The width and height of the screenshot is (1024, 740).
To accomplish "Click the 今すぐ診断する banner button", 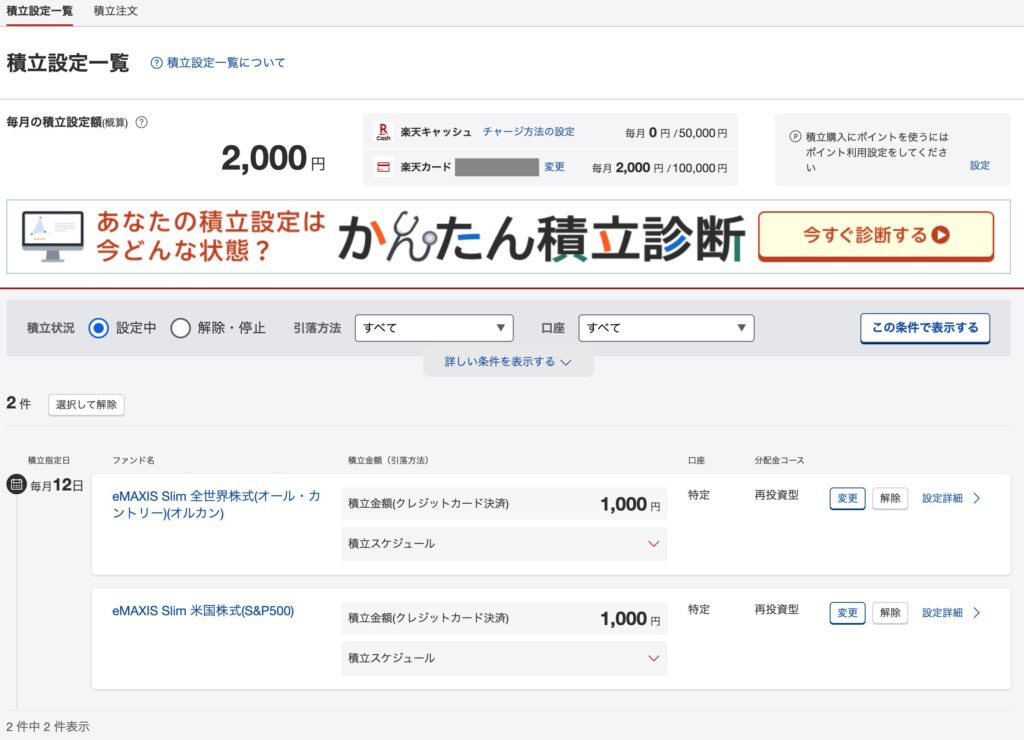I will [875, 236].
